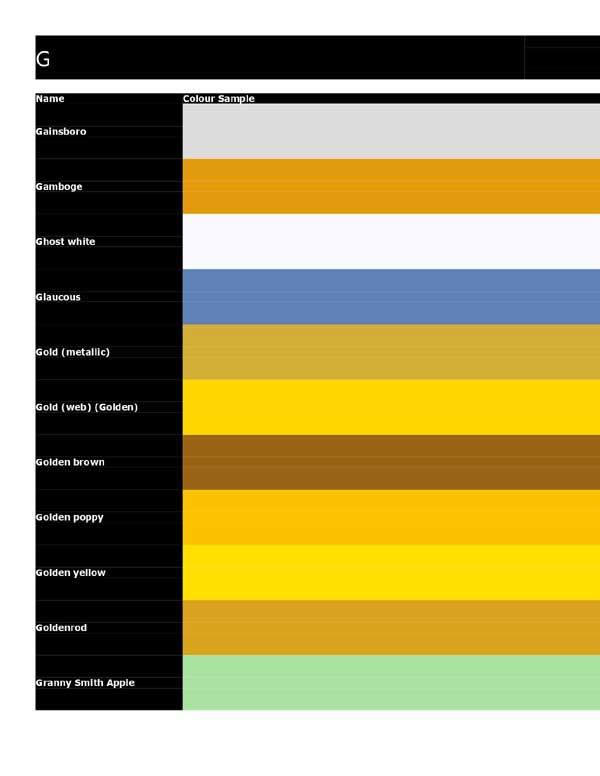This screenshot has height=776, width=600.
Task: Select the Gold (metallic) swatch
Action: [391, 352]
